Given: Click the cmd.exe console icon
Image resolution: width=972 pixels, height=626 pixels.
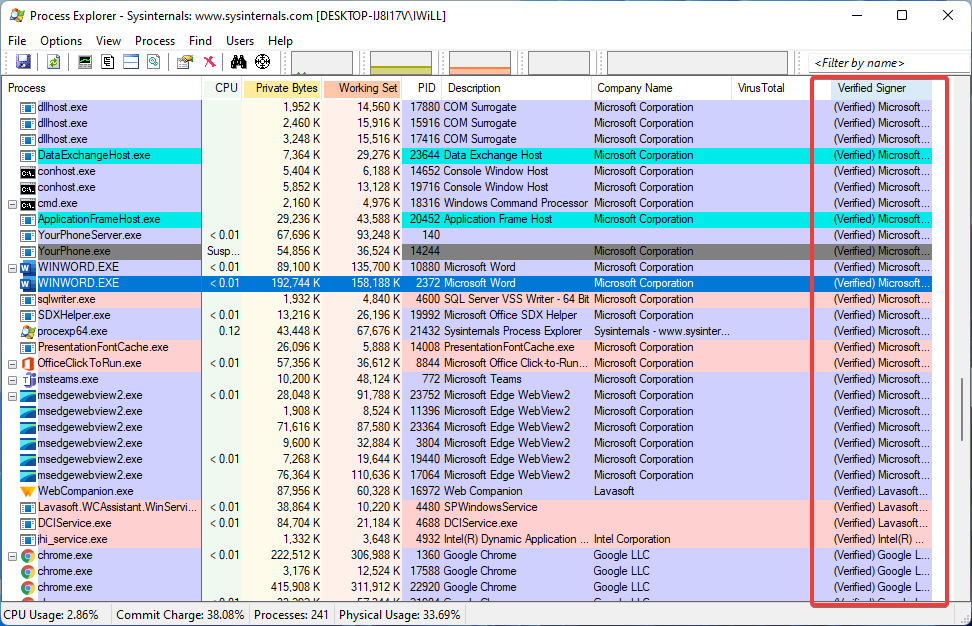Looking at the screenshot, I should point(27,203).
